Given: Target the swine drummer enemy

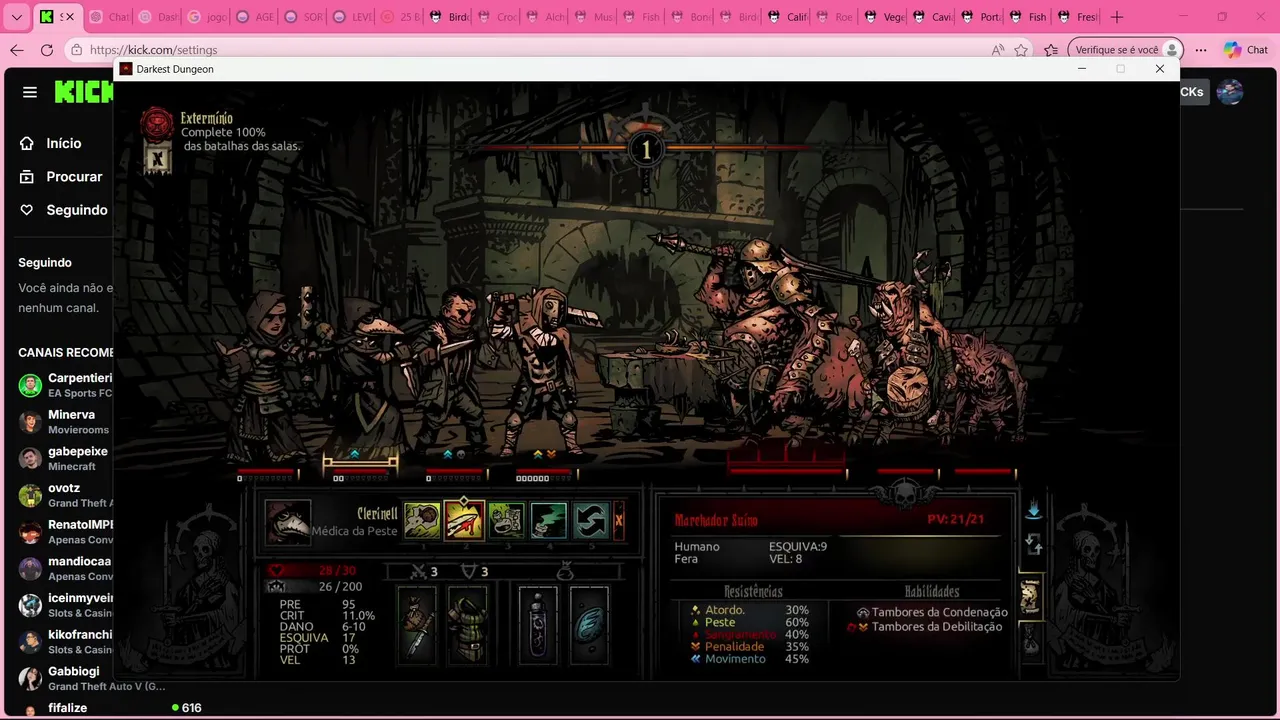Looking at the screenshot, I should point(905,350).
